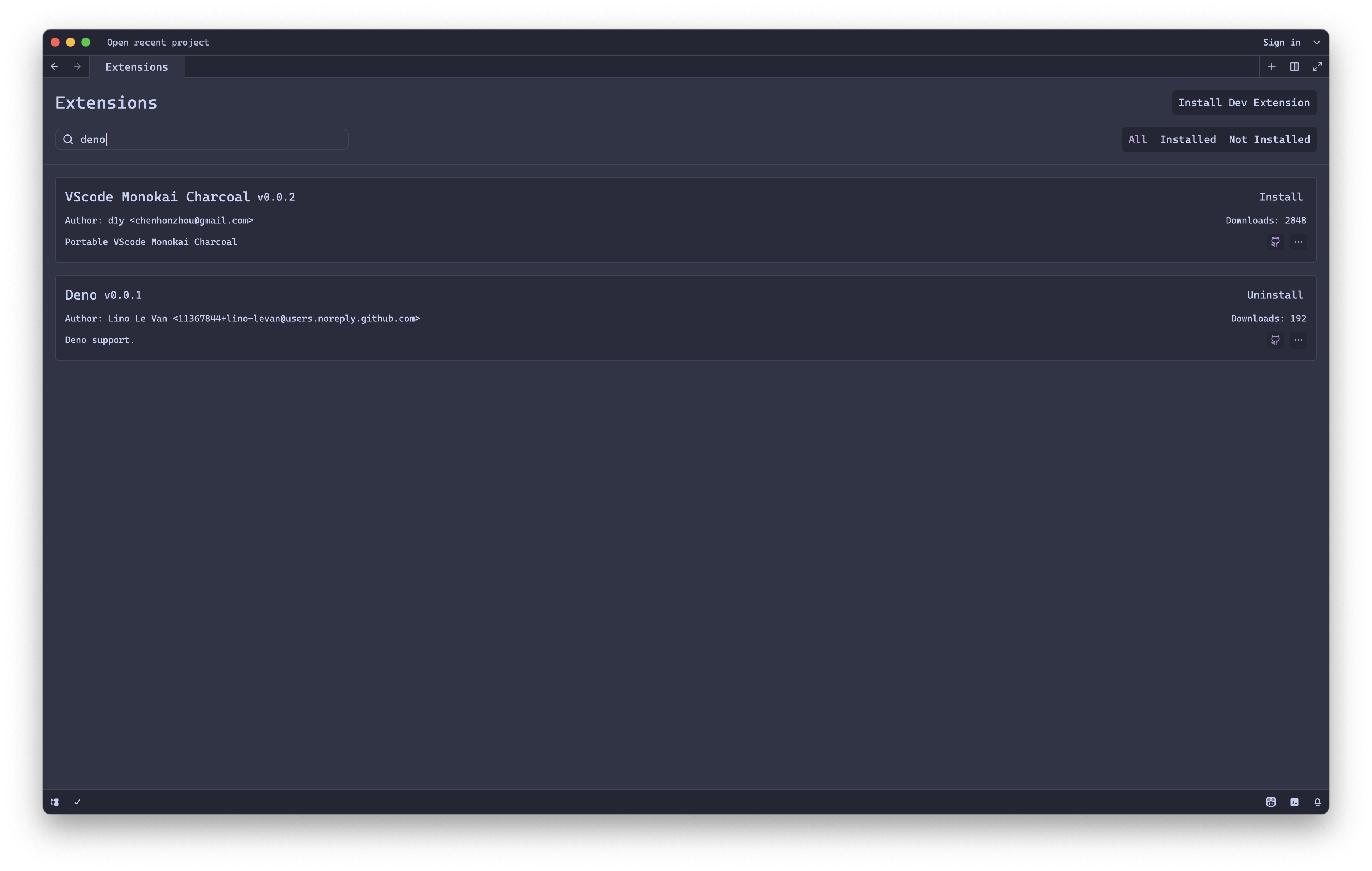Toggle the terminal panel icon
The width and height of the screenshot is (1372, 871).
point(1295,802)
